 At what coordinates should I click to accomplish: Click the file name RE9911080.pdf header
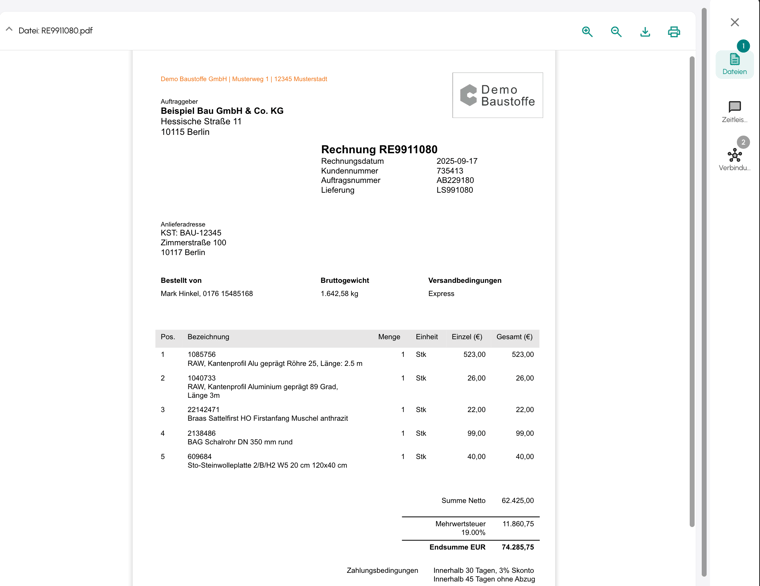pos(56,31)
